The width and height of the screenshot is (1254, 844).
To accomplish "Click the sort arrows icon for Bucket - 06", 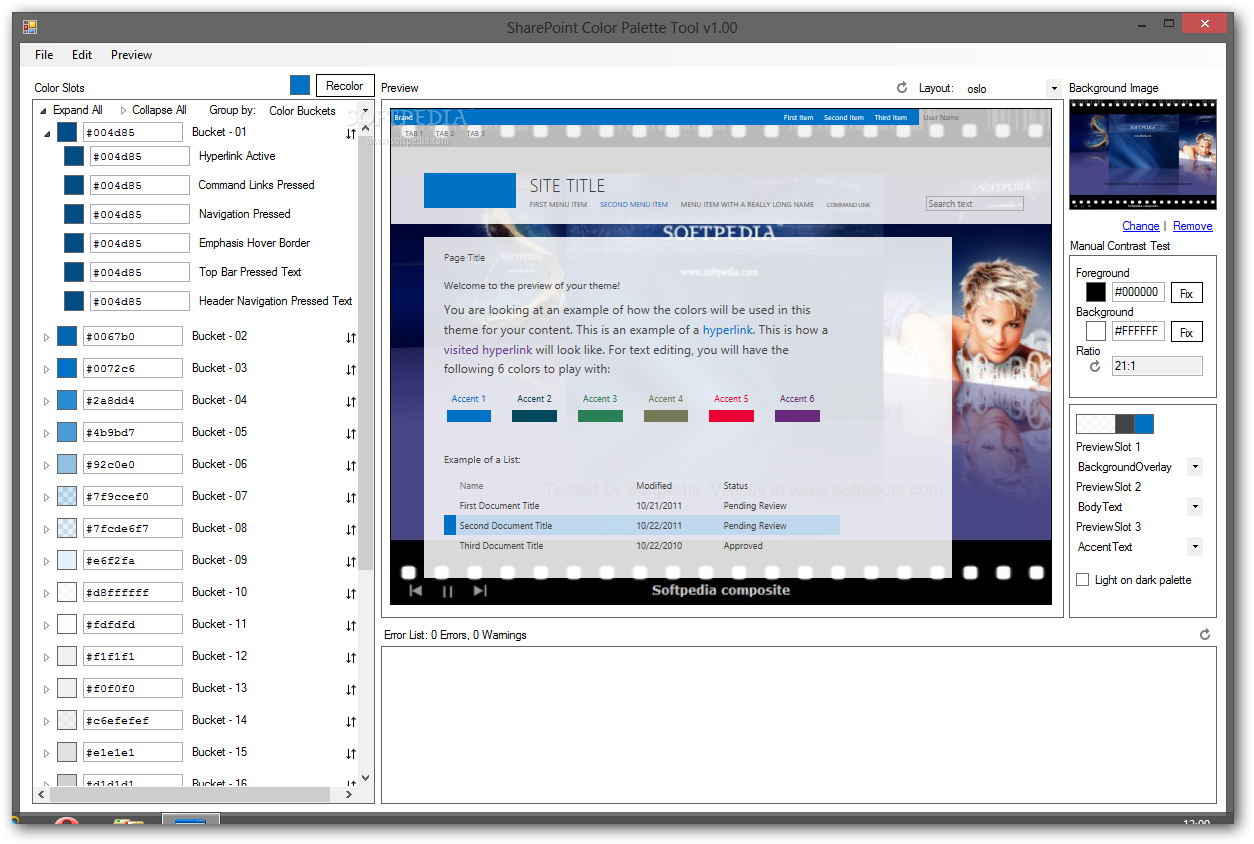I will (x=351, y=466).
